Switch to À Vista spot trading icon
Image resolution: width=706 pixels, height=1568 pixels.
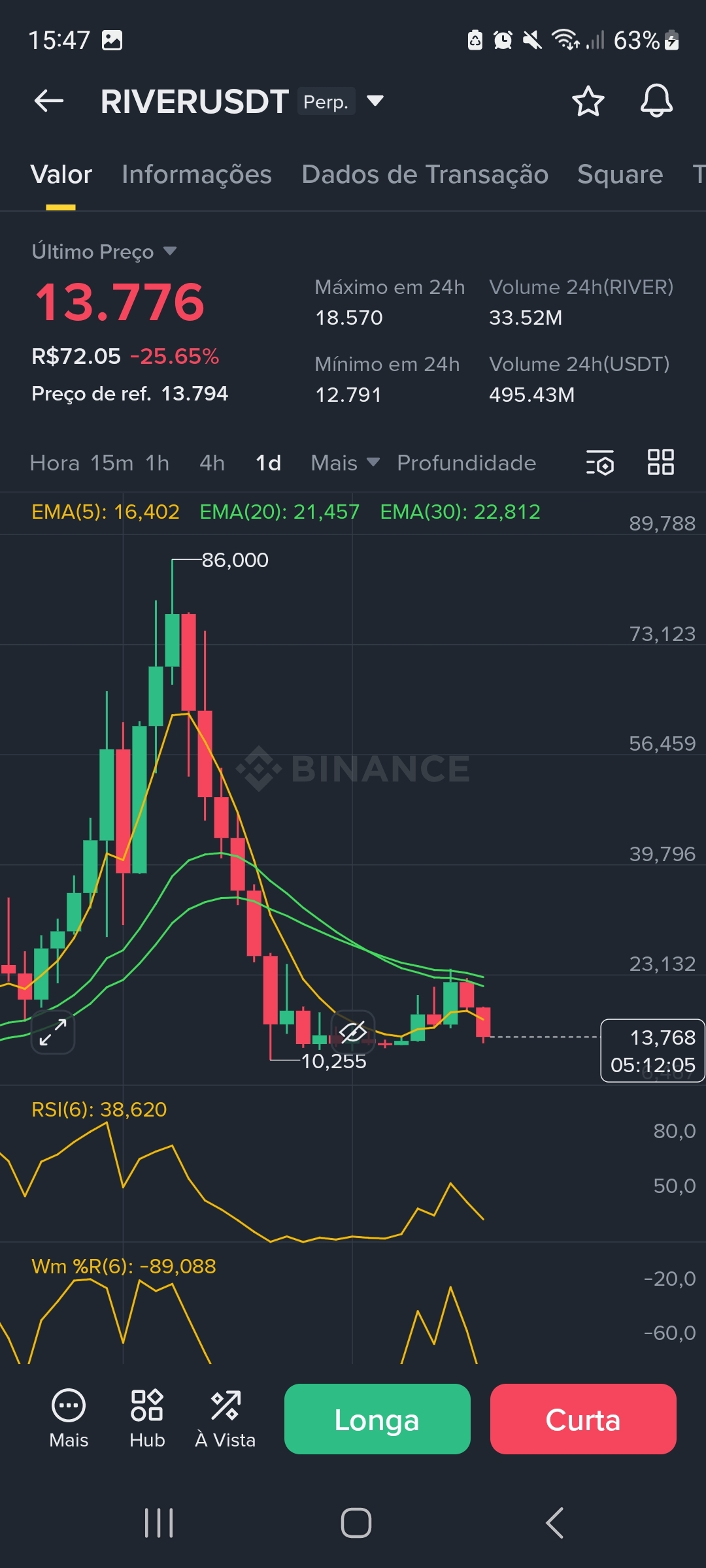pos(226,1418)
